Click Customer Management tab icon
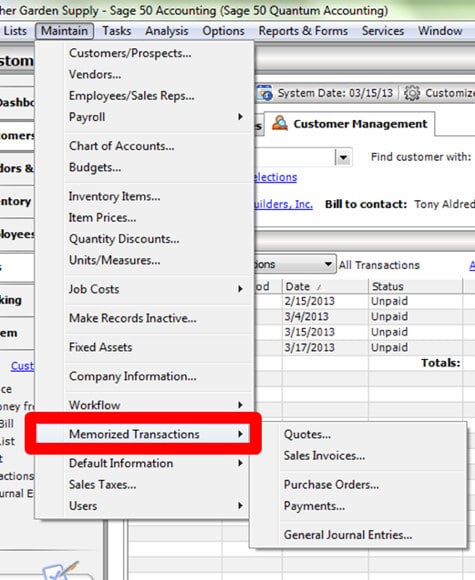 tap(280, 123)
